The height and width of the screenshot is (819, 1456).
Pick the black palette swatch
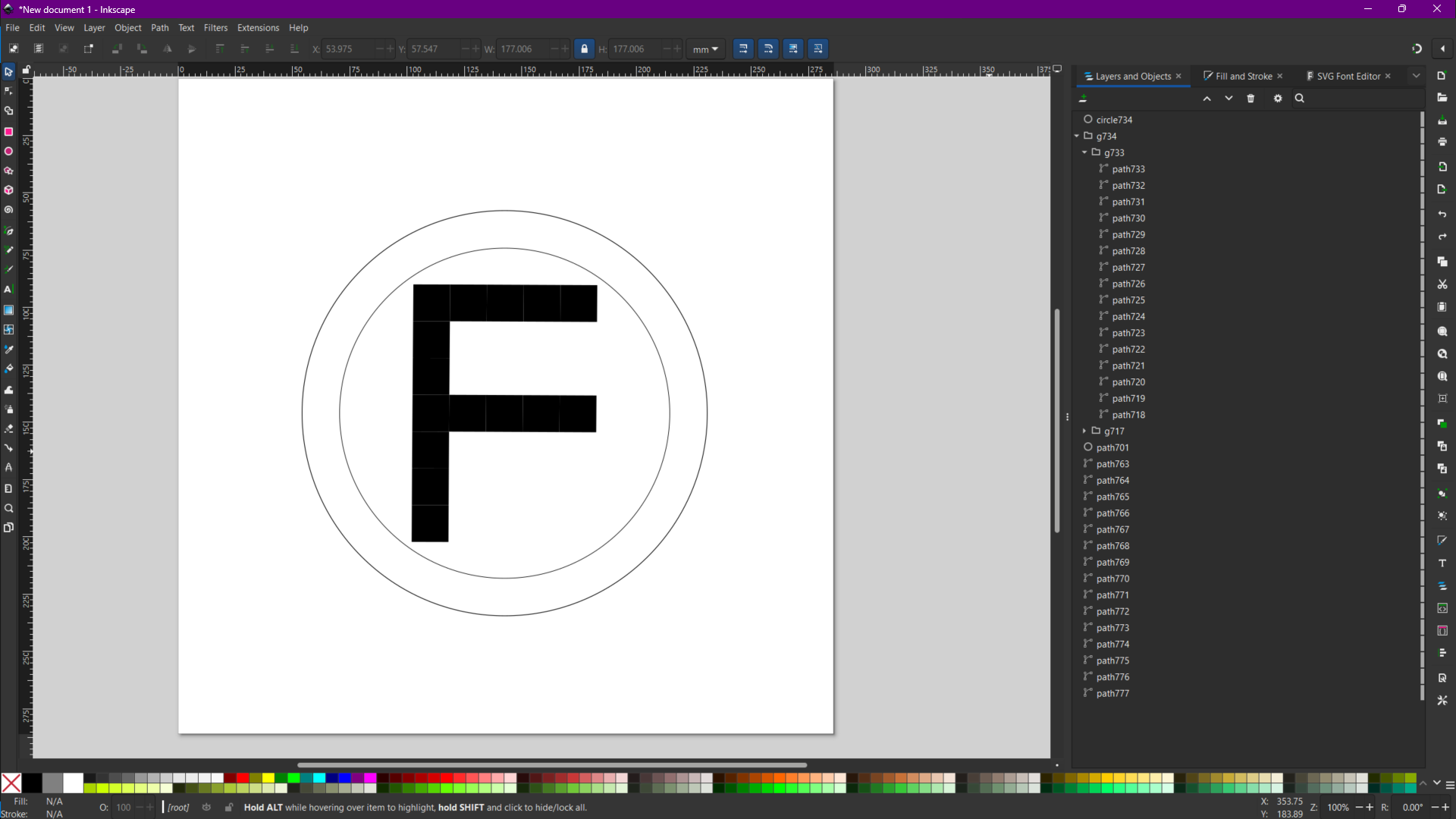[x=32, y=783]
